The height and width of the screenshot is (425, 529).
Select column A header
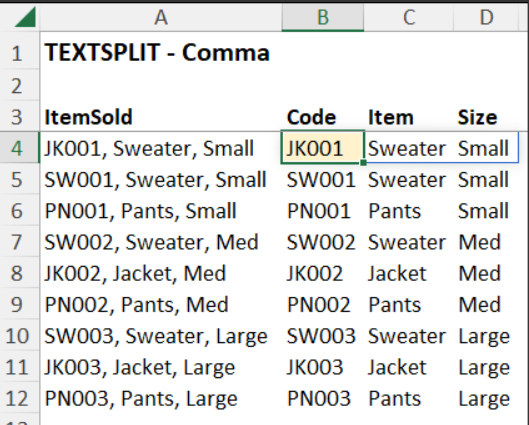point(161,17)
